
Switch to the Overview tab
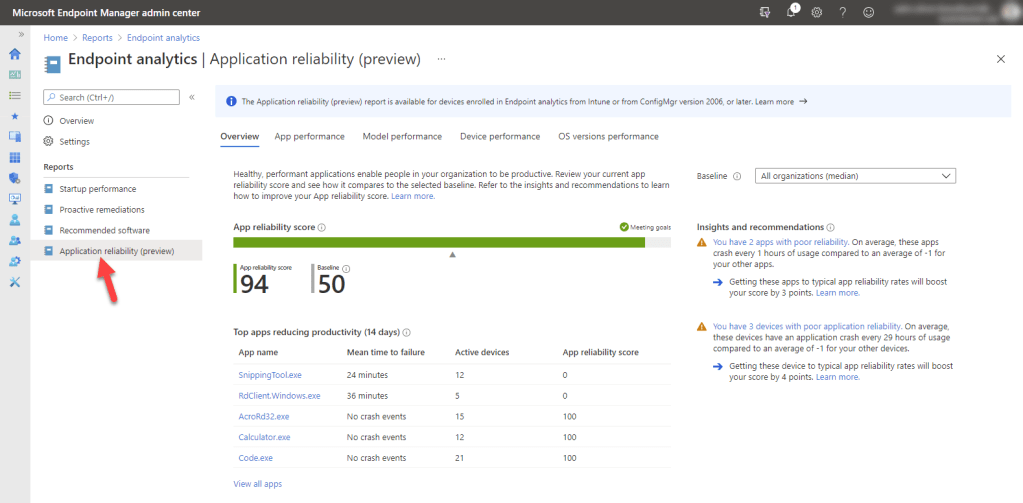click(x=239, y=136)
